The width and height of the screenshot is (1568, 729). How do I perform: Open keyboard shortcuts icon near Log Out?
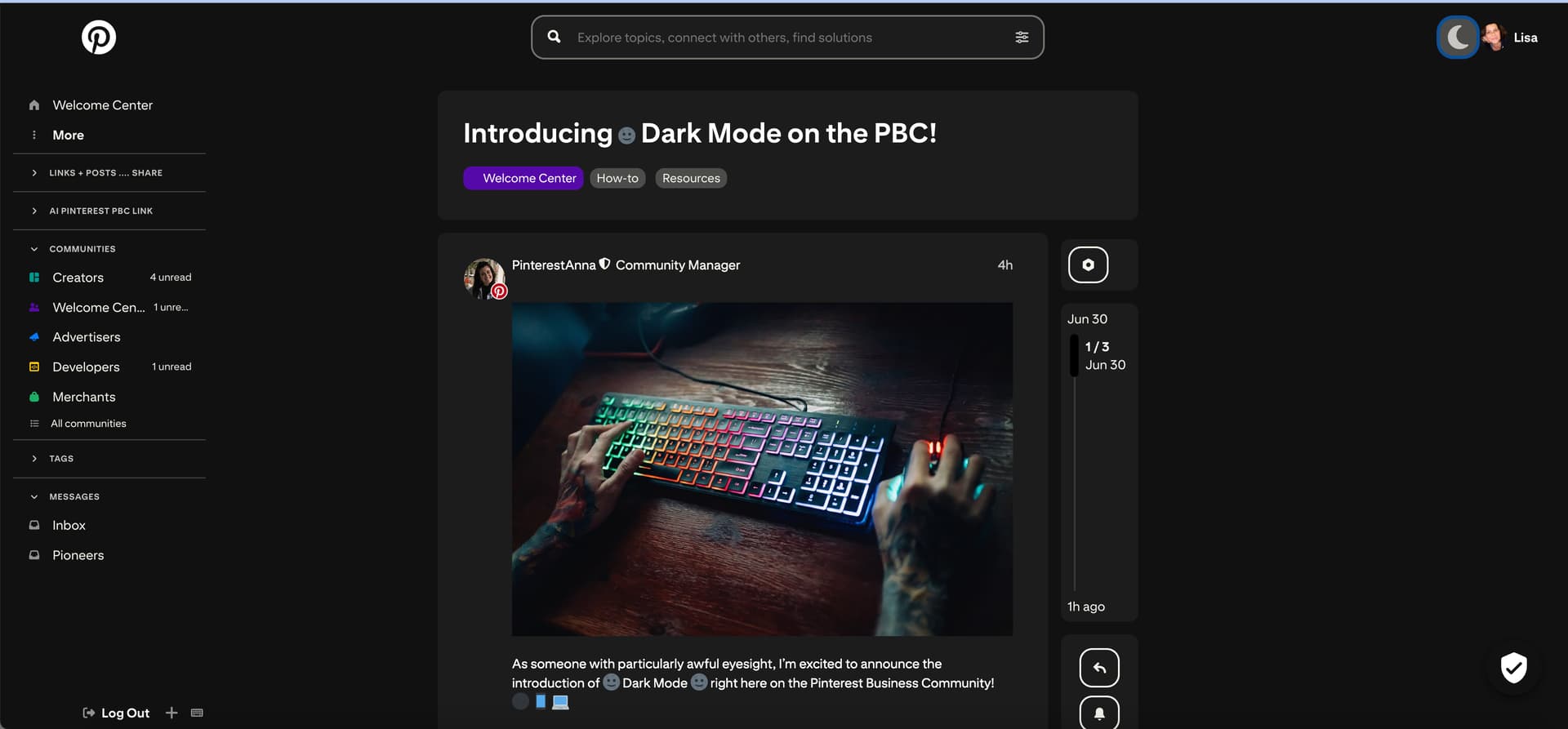point(197,713)
